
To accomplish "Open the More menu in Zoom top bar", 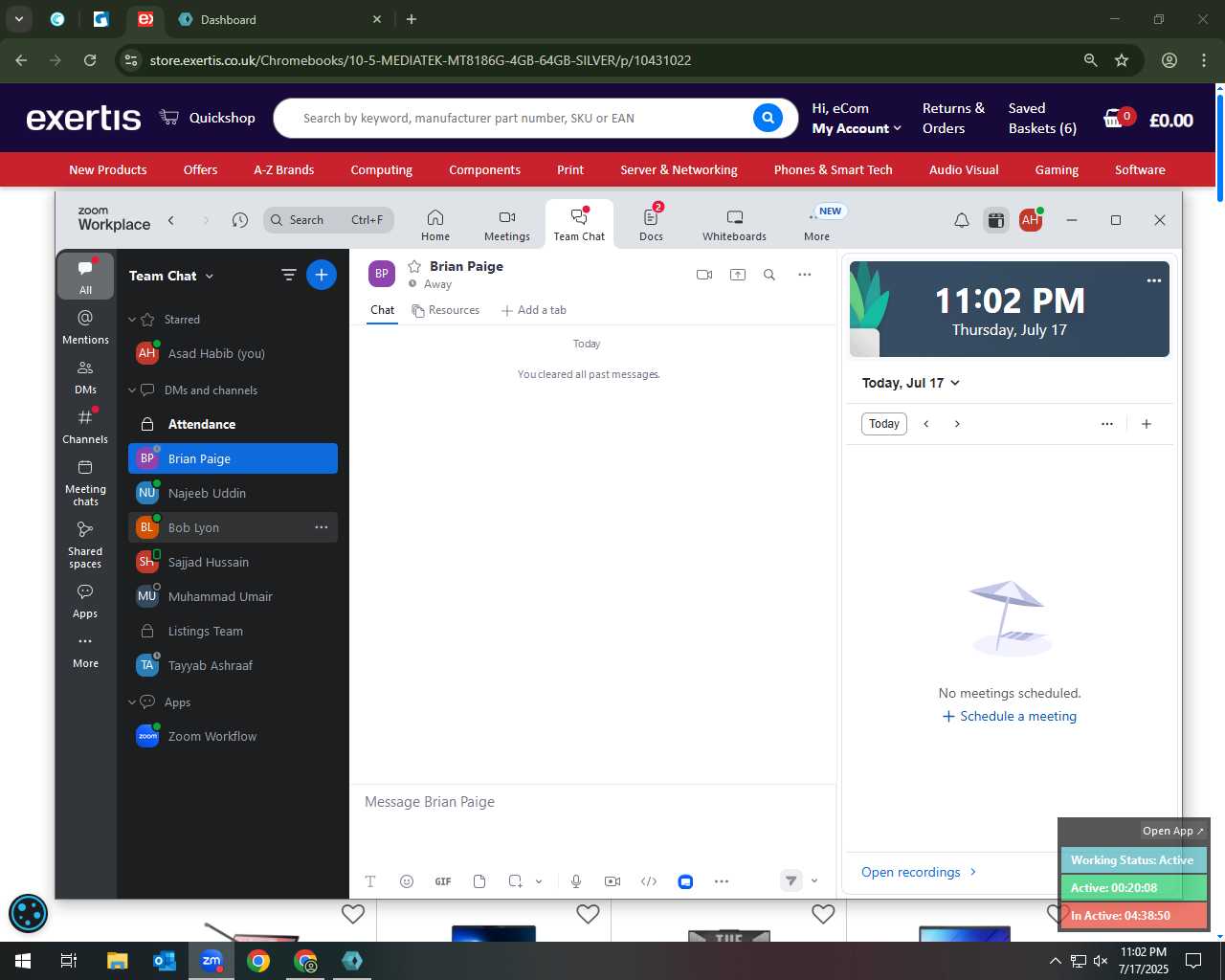I will click(817, 225).
